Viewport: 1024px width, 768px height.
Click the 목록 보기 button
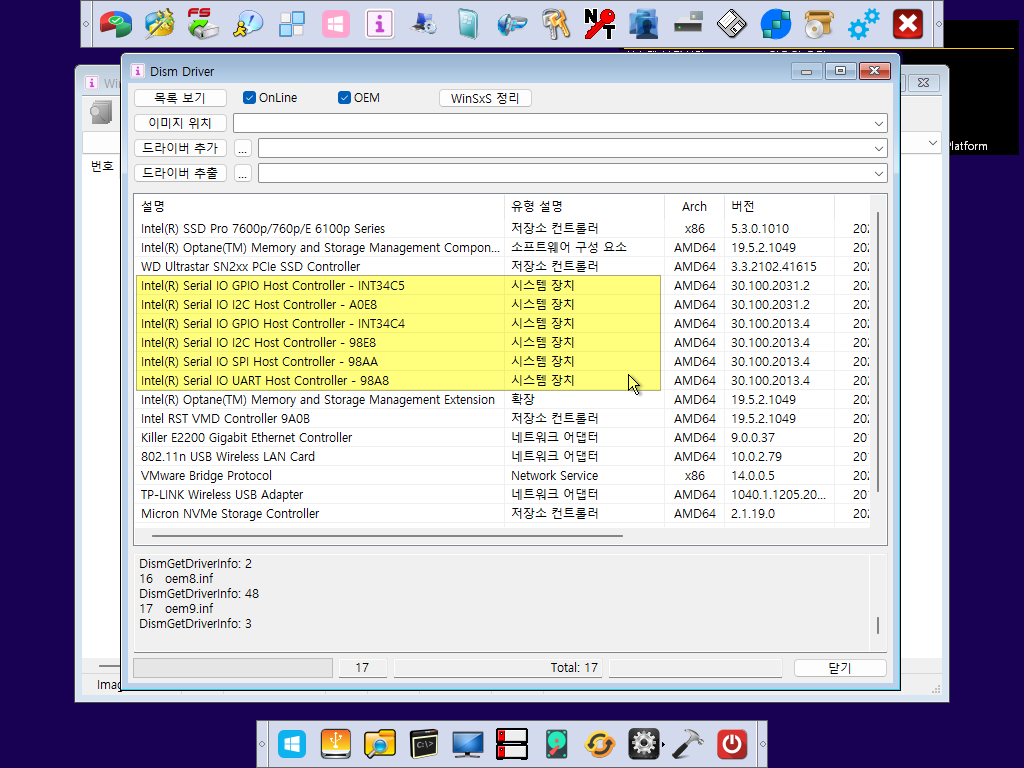(180, 98)
